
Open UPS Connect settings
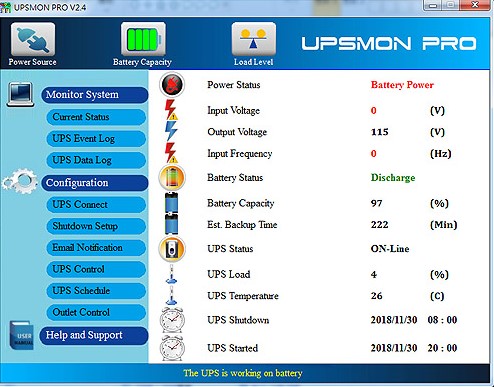[x=96, y=205]
